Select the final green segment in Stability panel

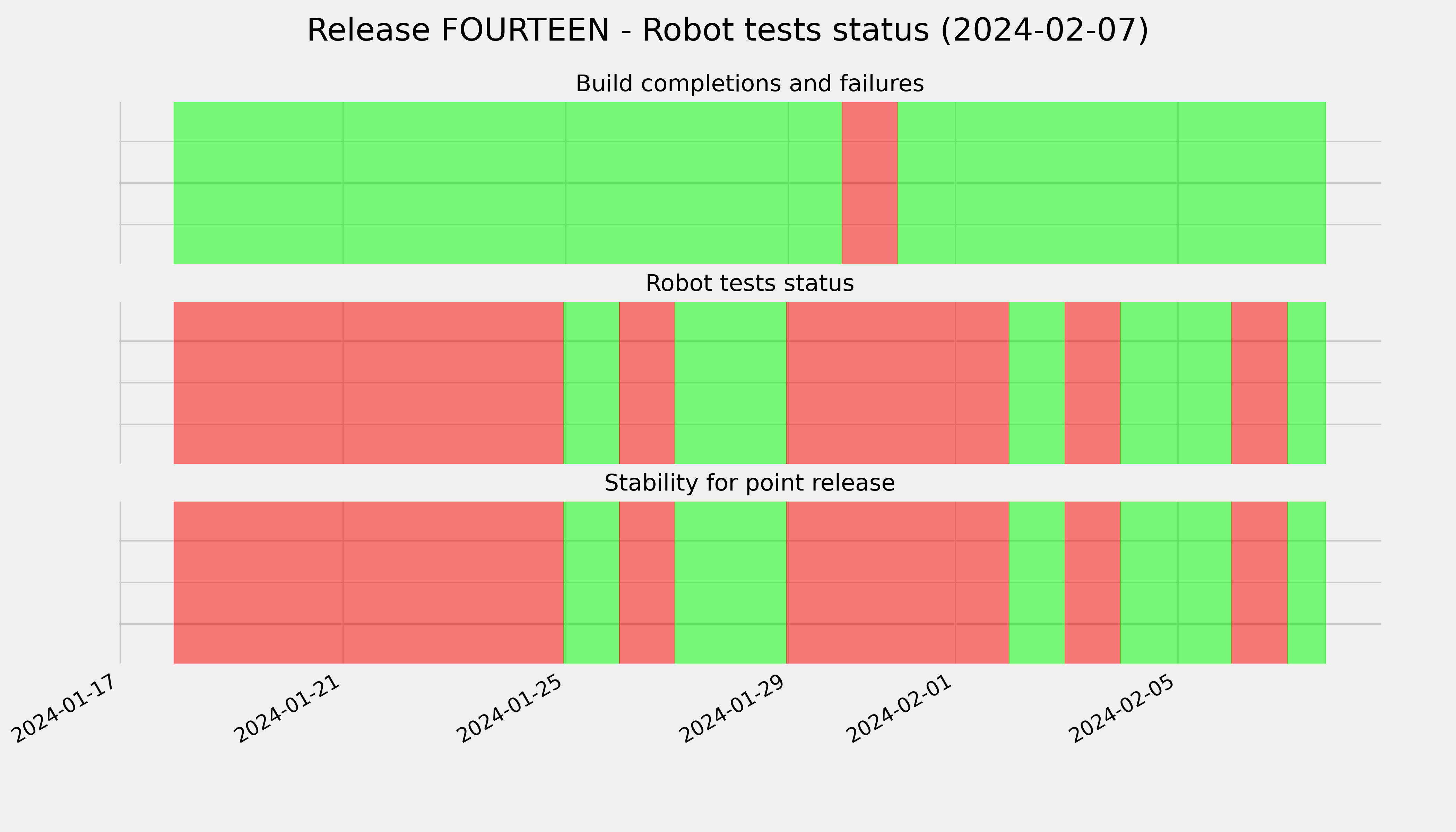(x=1306, y=582)
